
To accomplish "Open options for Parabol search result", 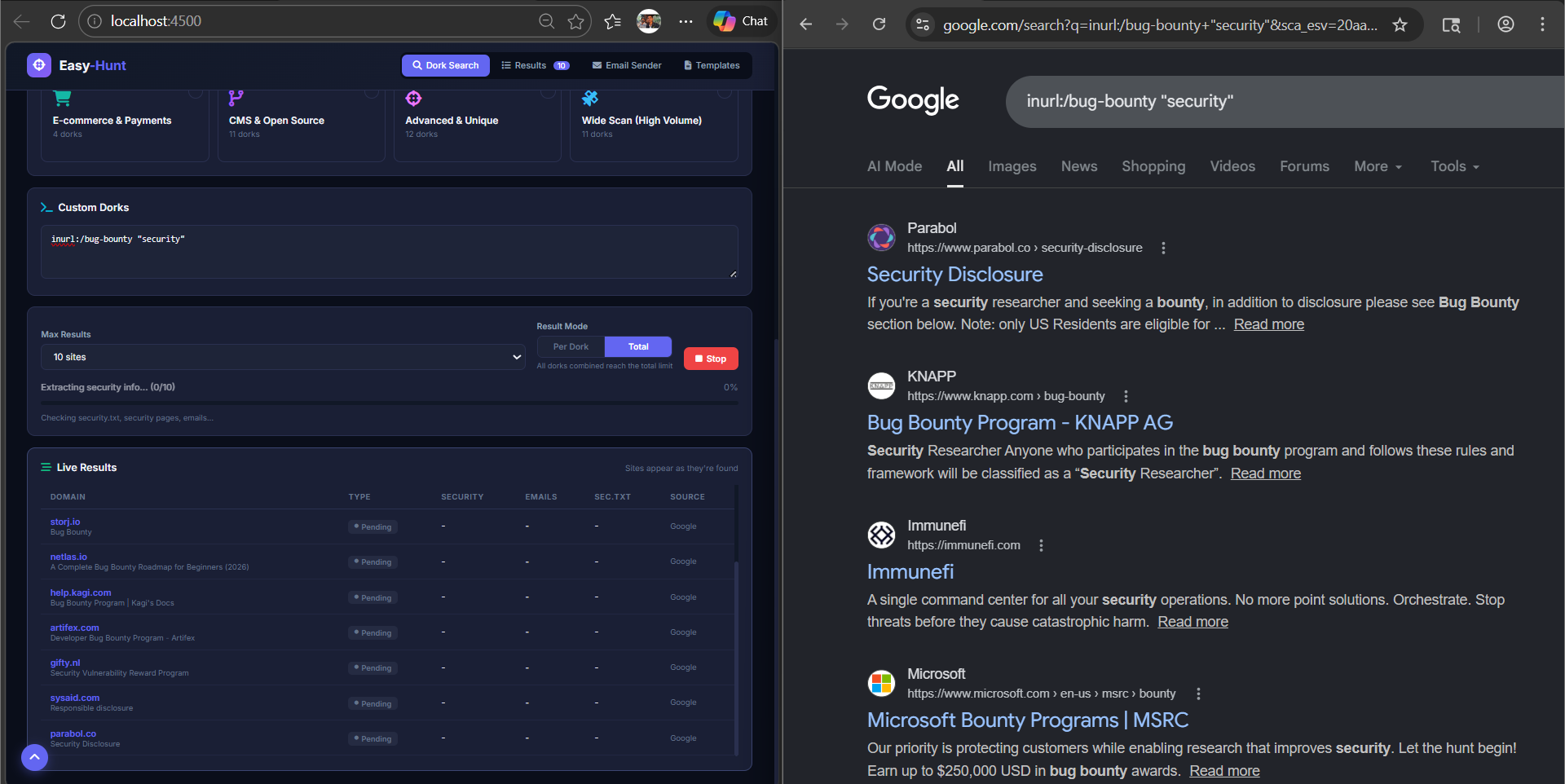I will [1163, 248].
